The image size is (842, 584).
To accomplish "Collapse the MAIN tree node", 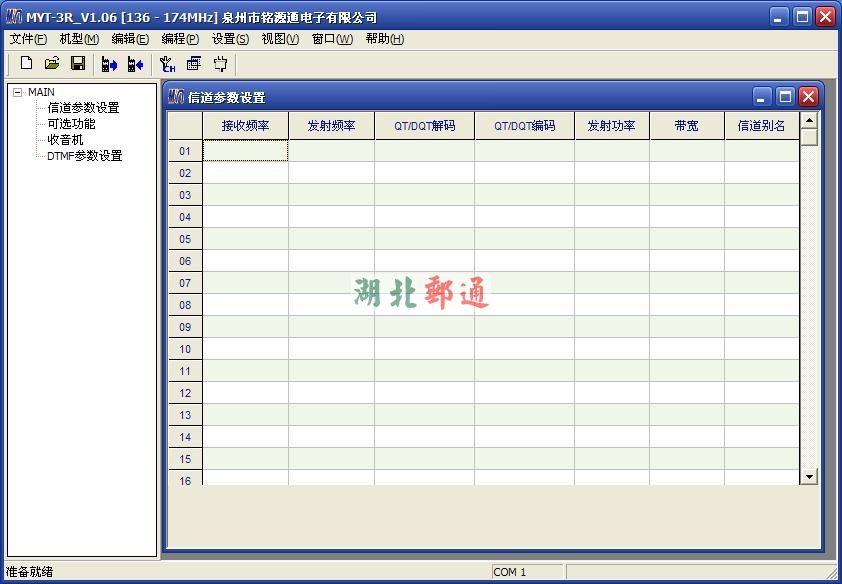I will click(x=18, y=92).
